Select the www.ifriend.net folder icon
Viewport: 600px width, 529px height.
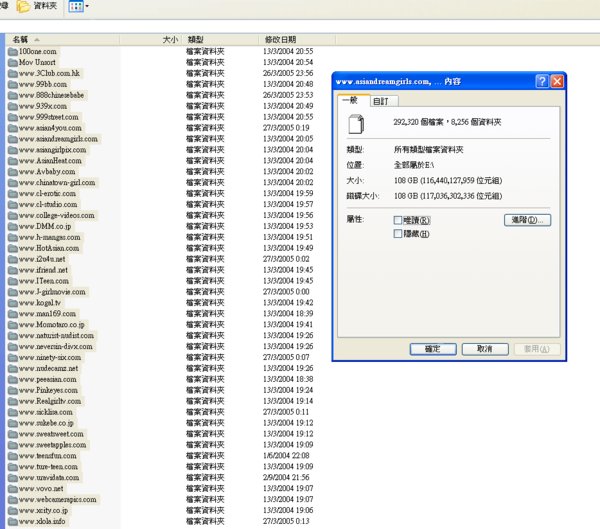[x=13, y=270]
